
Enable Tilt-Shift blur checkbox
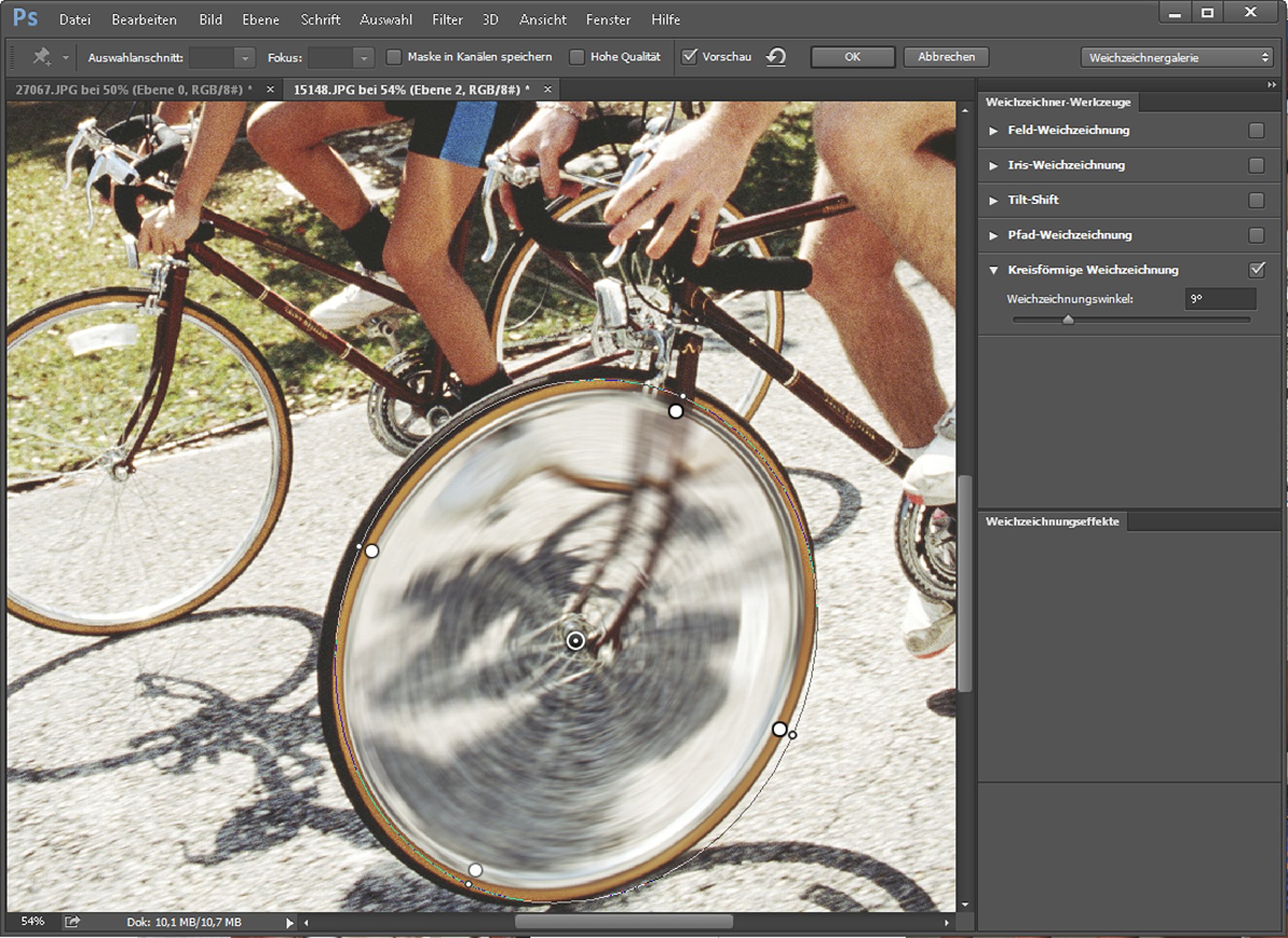point(1256,200)
